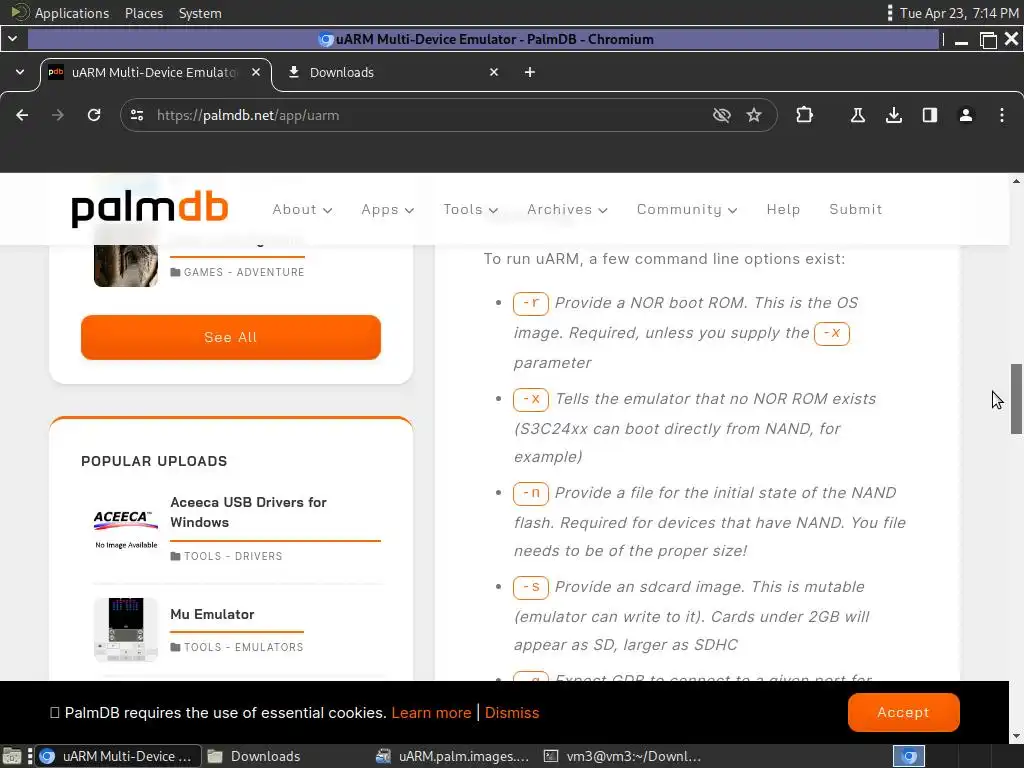The height and width of the screenshot is (768, 1024).
Task: Click the Chromium tray icon in taskbar
Action: [909, 756]
